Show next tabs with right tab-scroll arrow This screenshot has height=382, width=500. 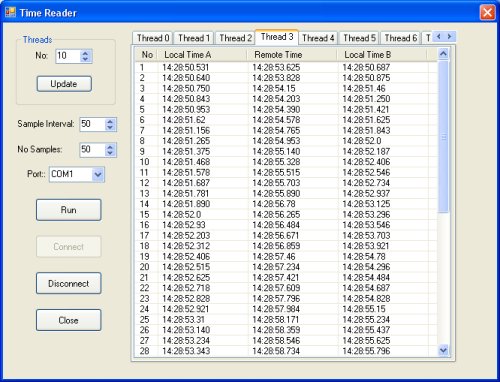(x=449, y=36)
